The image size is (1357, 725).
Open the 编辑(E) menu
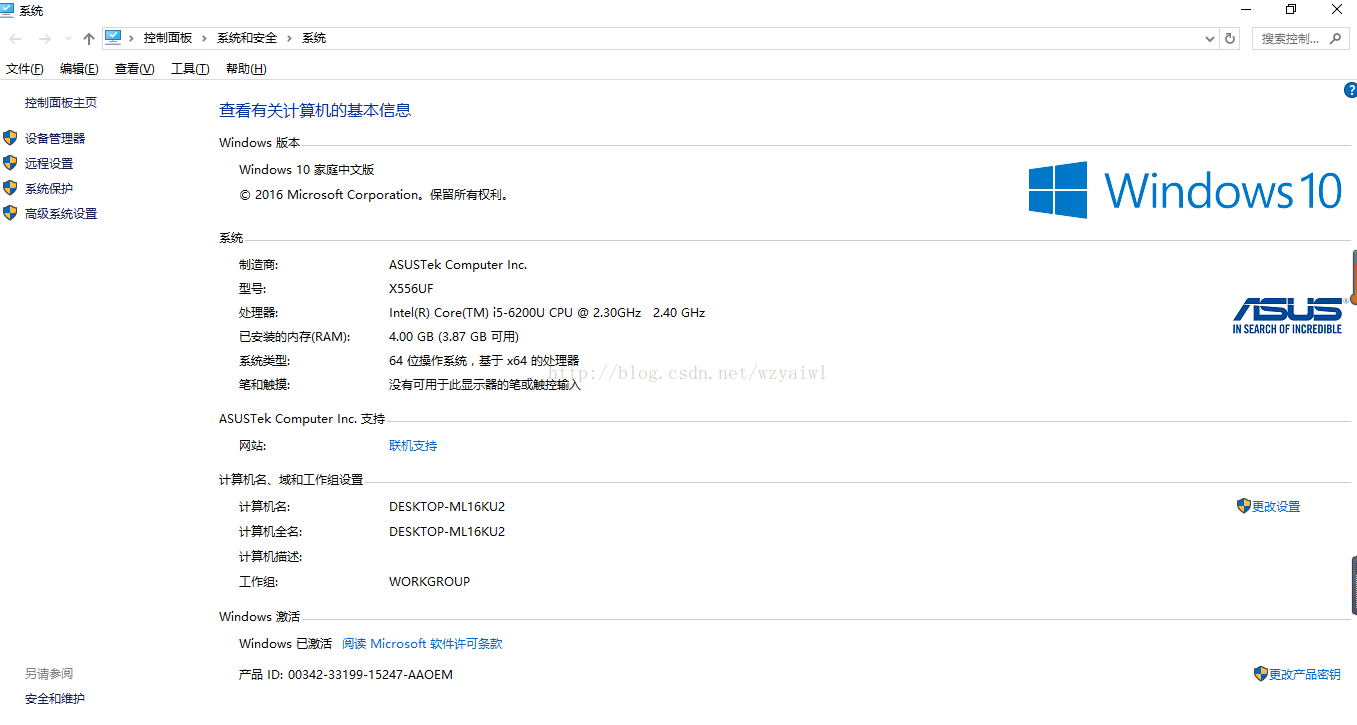coord(79,69)
